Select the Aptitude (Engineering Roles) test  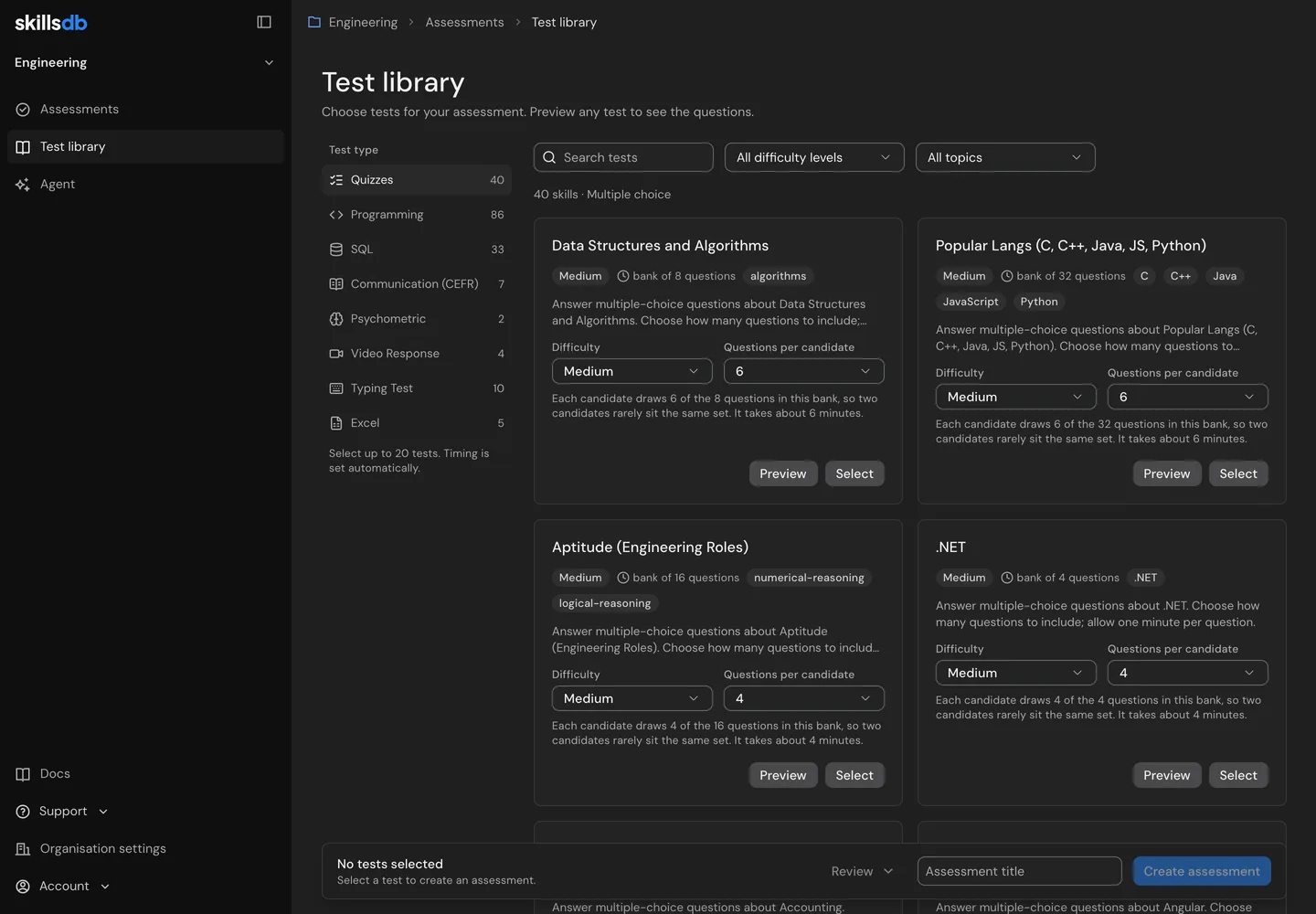click(854, 775)
